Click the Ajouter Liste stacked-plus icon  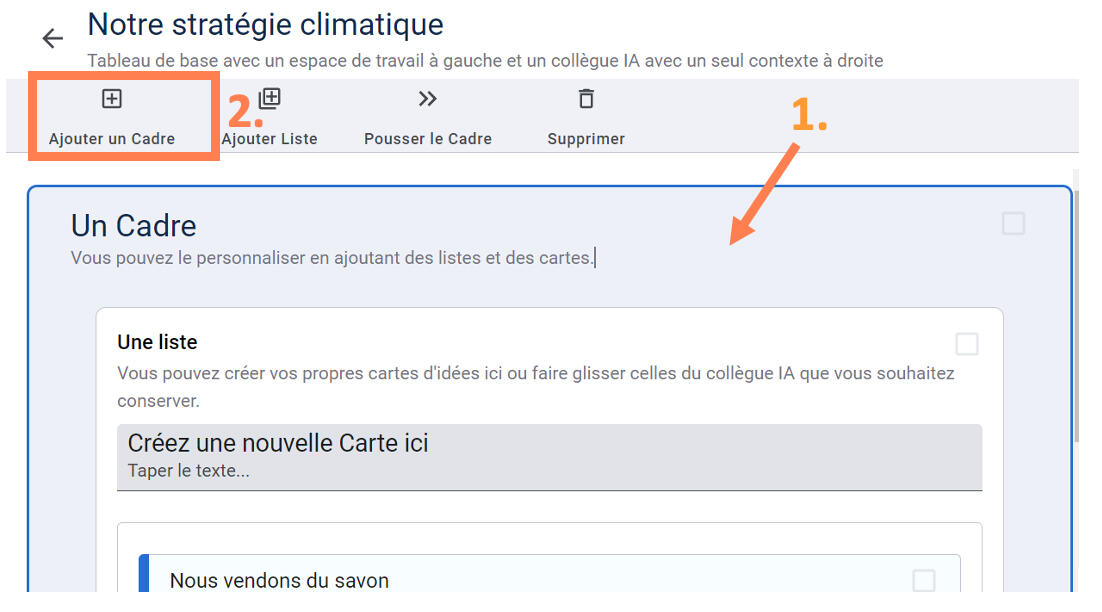pos(270,99)
